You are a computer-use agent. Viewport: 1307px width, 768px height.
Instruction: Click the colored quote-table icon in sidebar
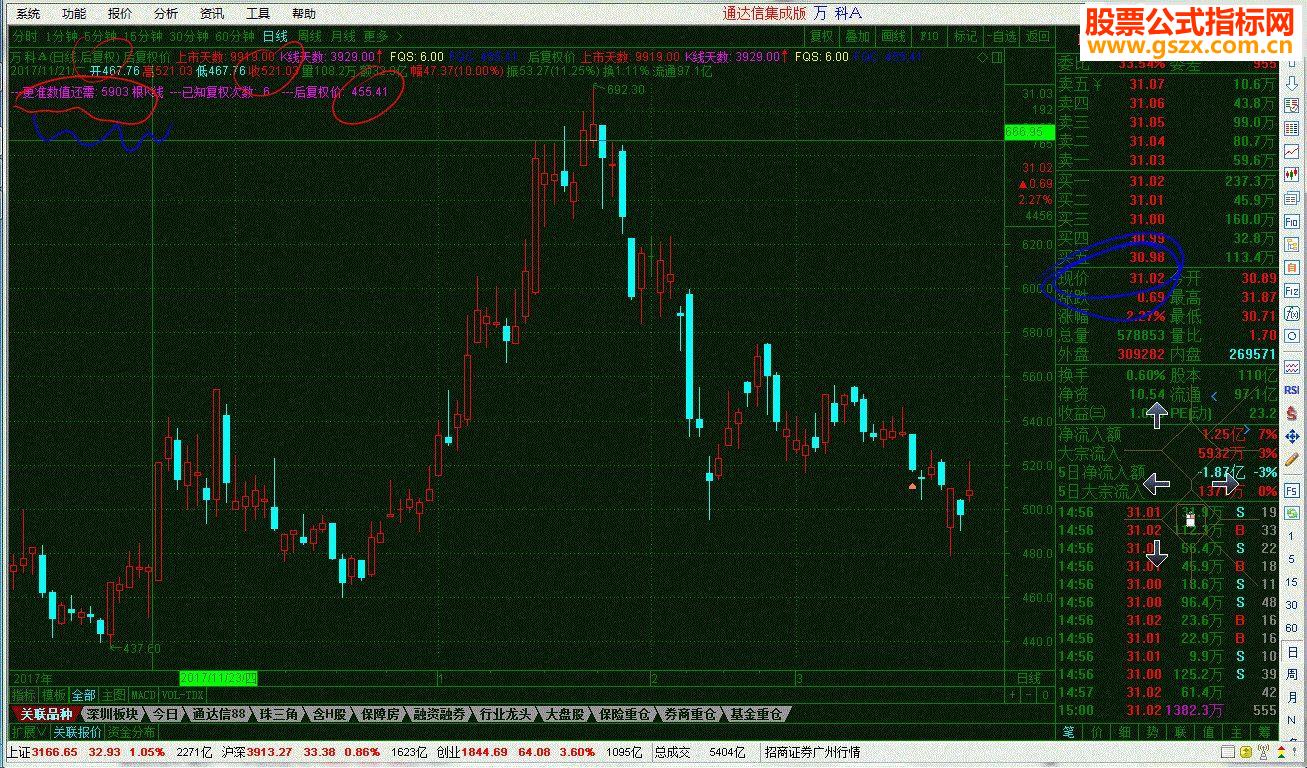point(1292,128)
